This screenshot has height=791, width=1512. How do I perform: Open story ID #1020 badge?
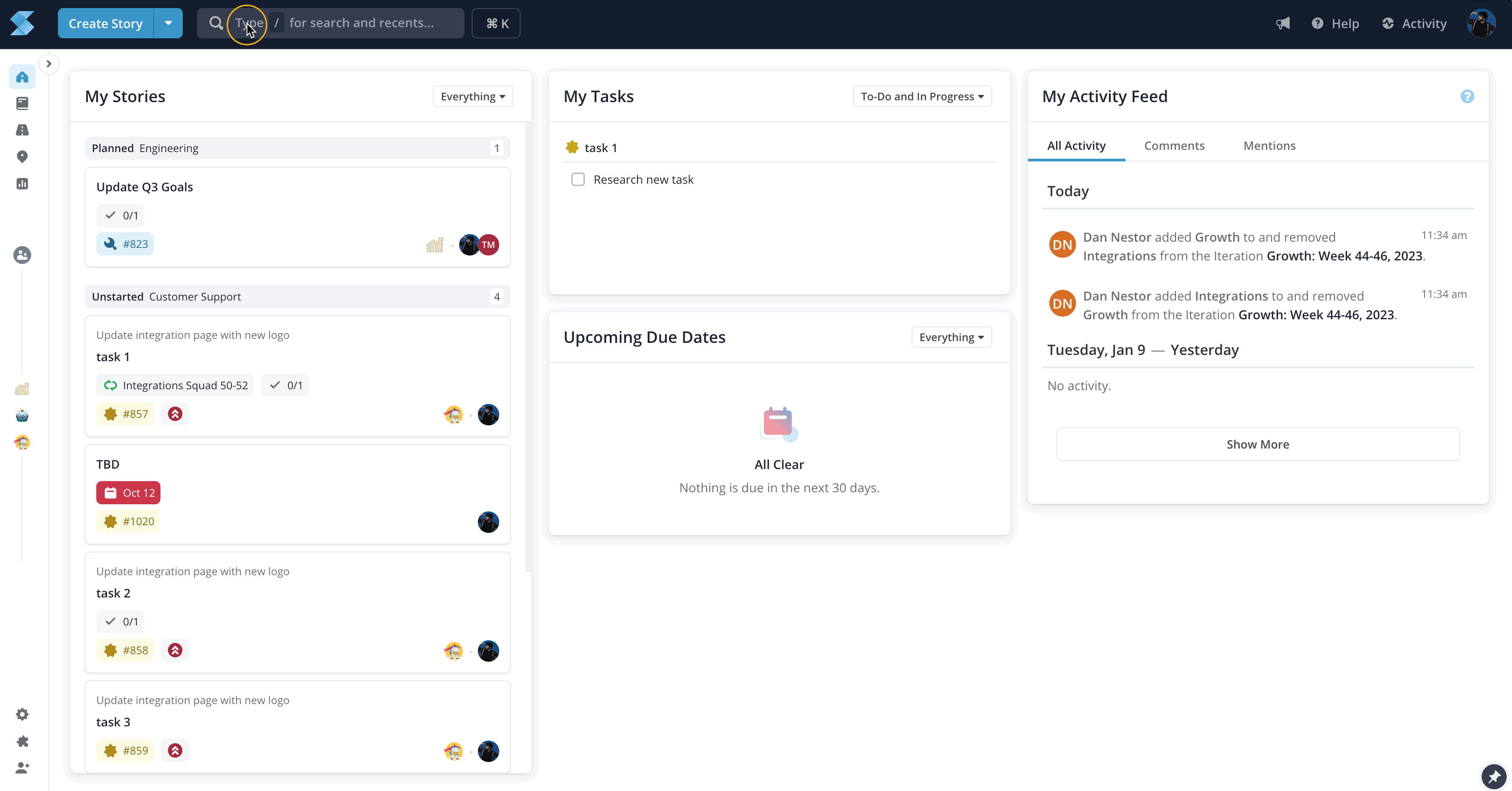[x=128, y=521]
